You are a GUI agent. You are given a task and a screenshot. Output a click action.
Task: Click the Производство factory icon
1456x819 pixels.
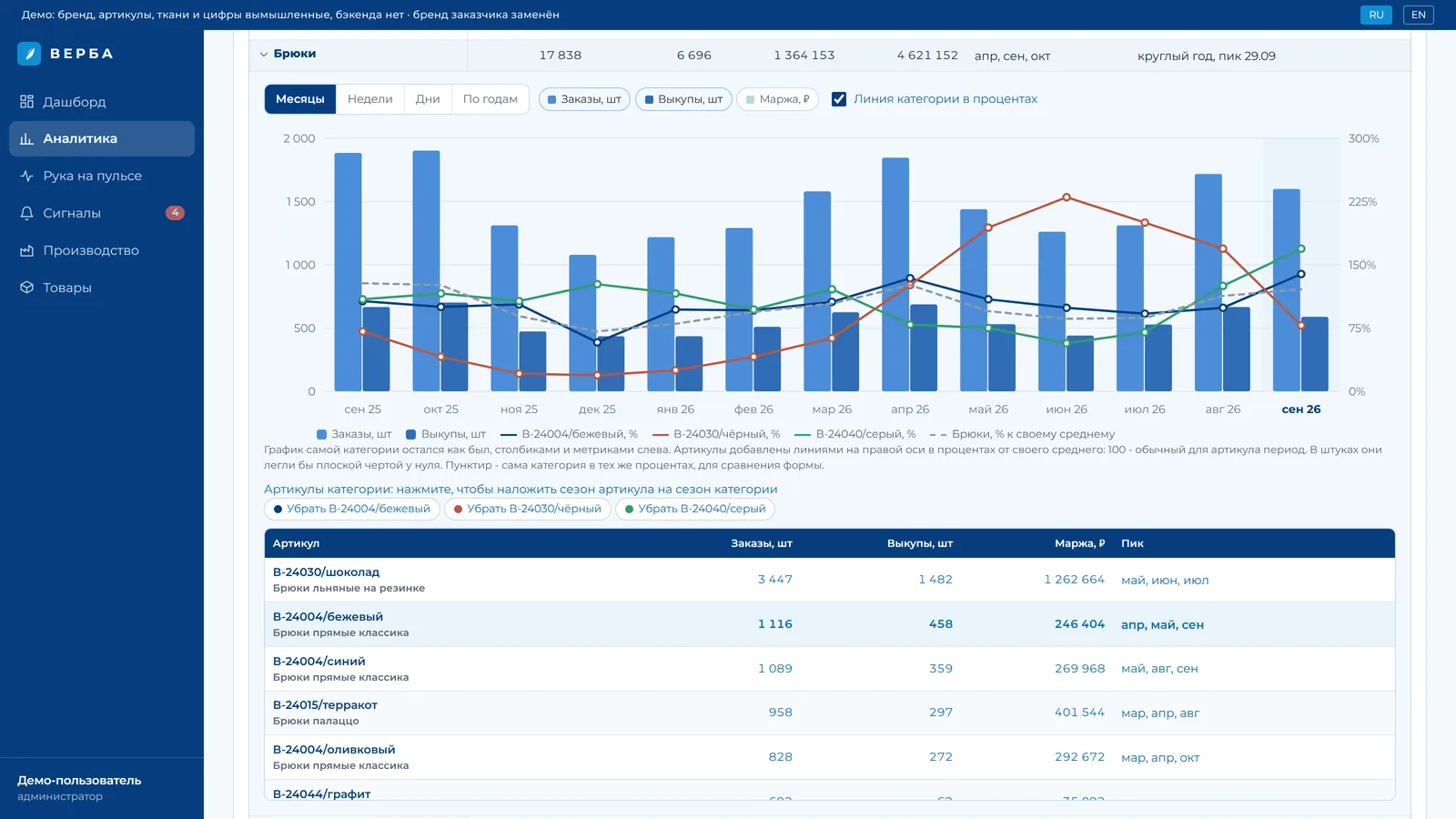pyautogui.click(x=26, y=250)
